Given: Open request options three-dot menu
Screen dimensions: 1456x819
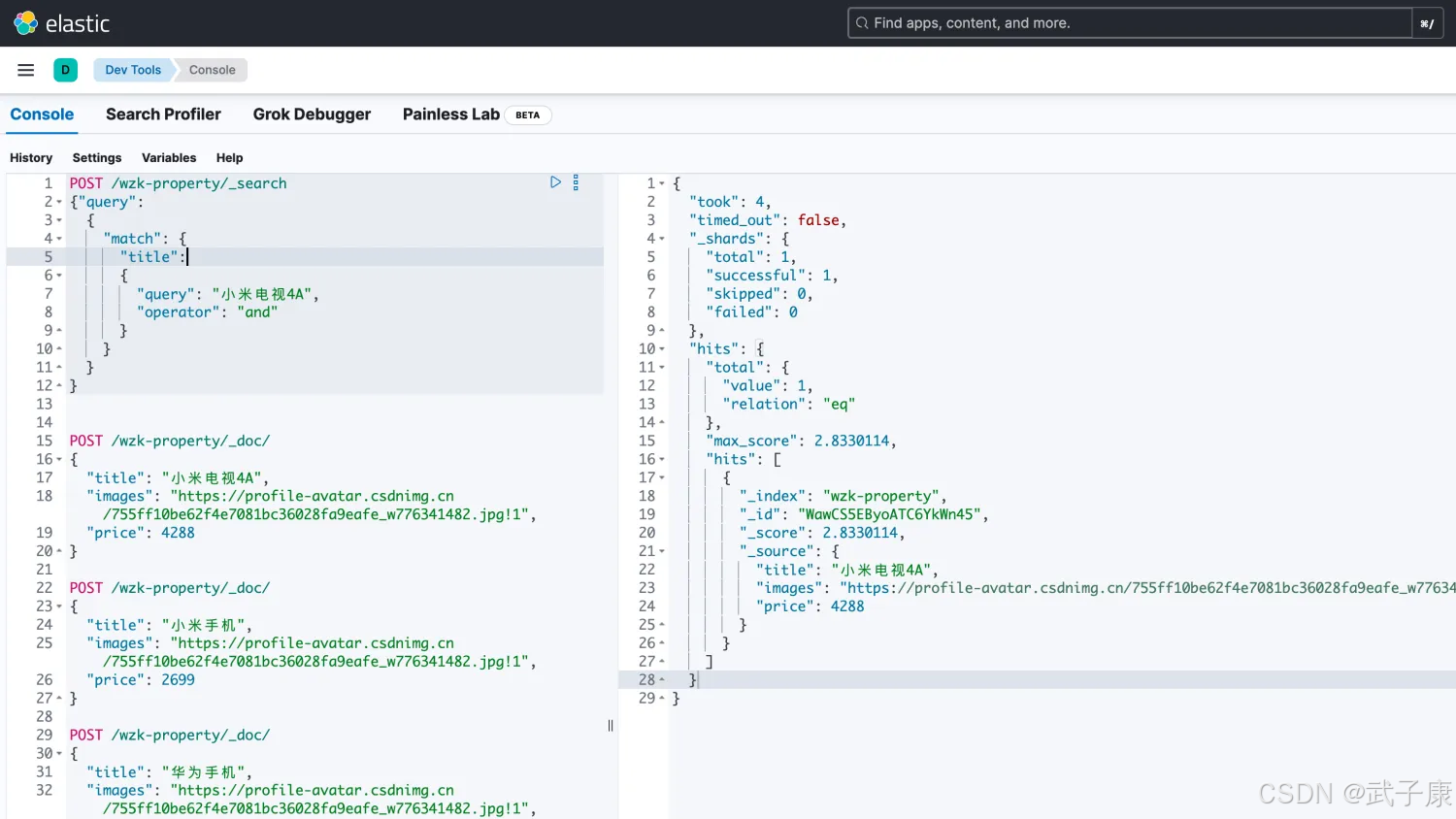Looking at the screenshot, I should 576,182.
